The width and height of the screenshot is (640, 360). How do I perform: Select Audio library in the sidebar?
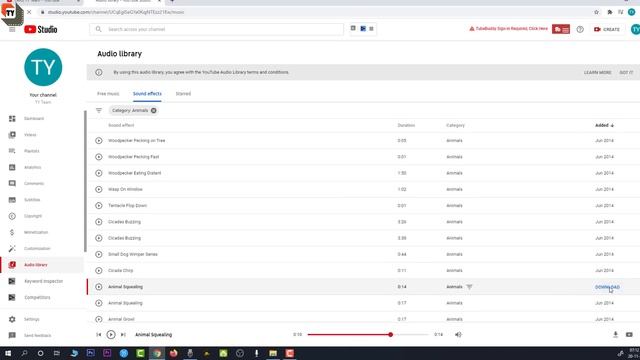[42, 265]
